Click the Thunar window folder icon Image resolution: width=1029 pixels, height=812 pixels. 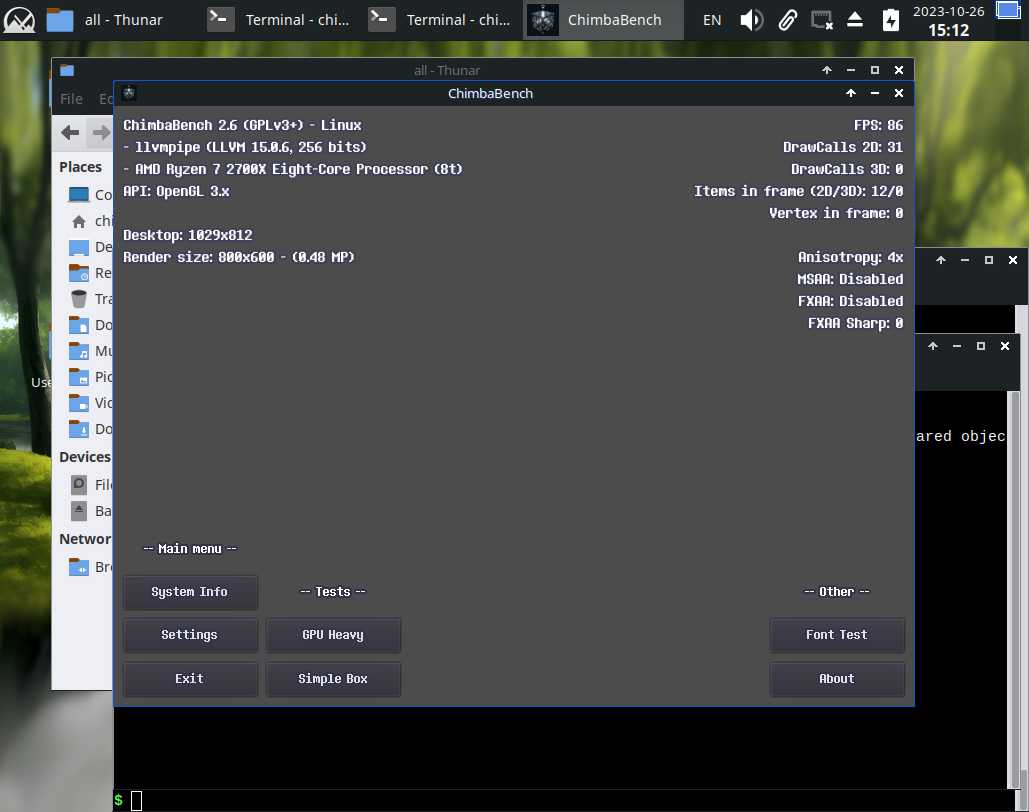click(67, 70)
